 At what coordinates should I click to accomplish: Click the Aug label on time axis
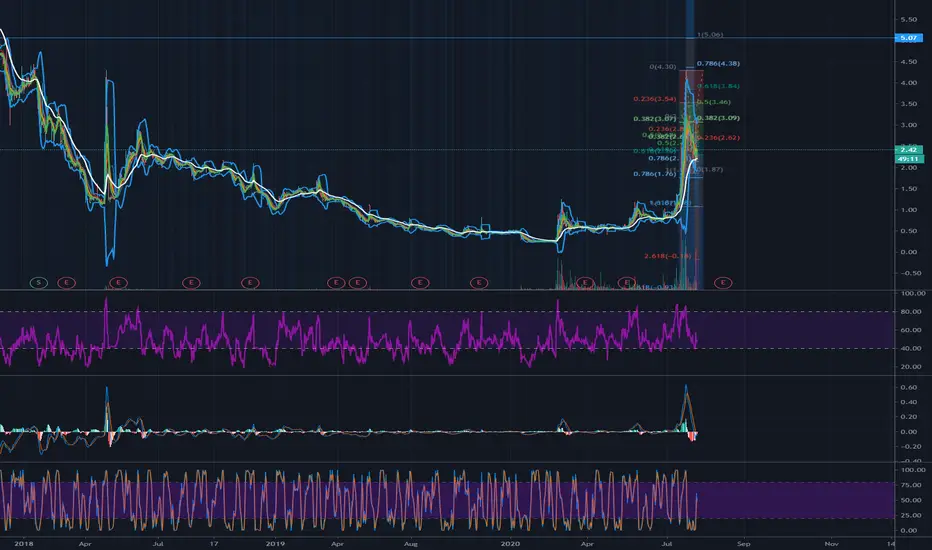[x=411, y=543]
